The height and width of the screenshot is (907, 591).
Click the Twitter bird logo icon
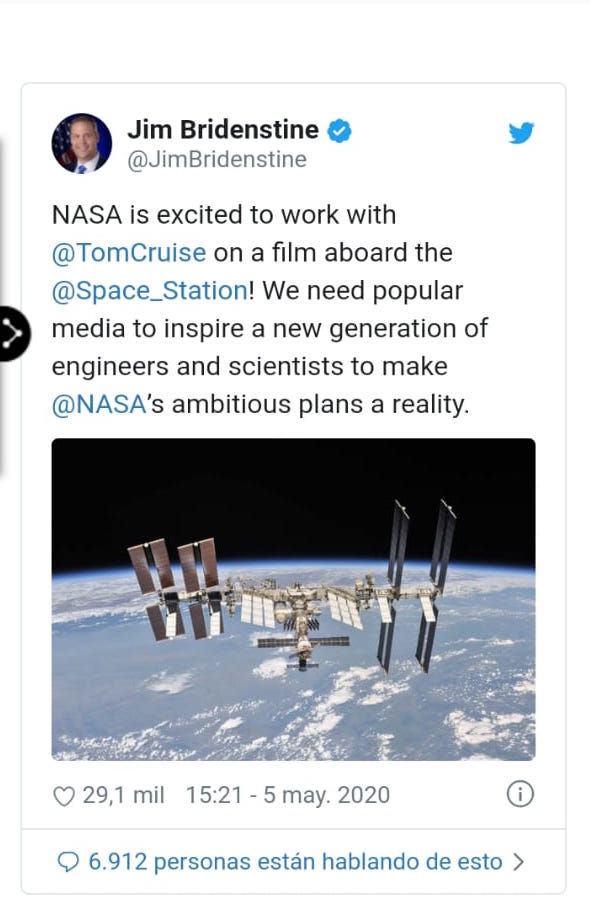521,132
